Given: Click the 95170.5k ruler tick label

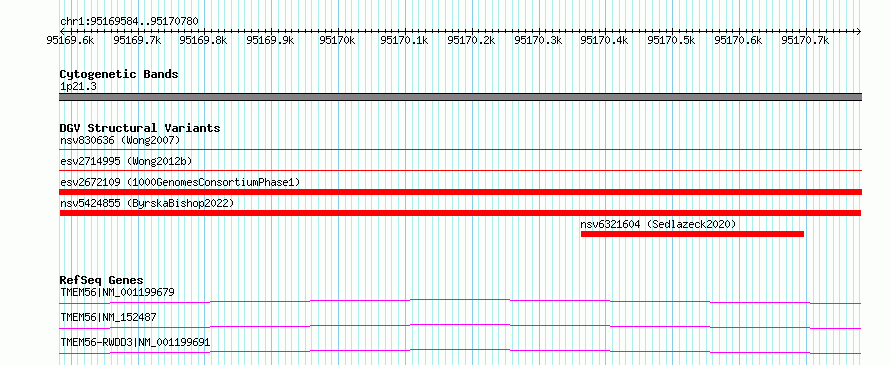Looking at the screenshot, I should coord(671,40).
